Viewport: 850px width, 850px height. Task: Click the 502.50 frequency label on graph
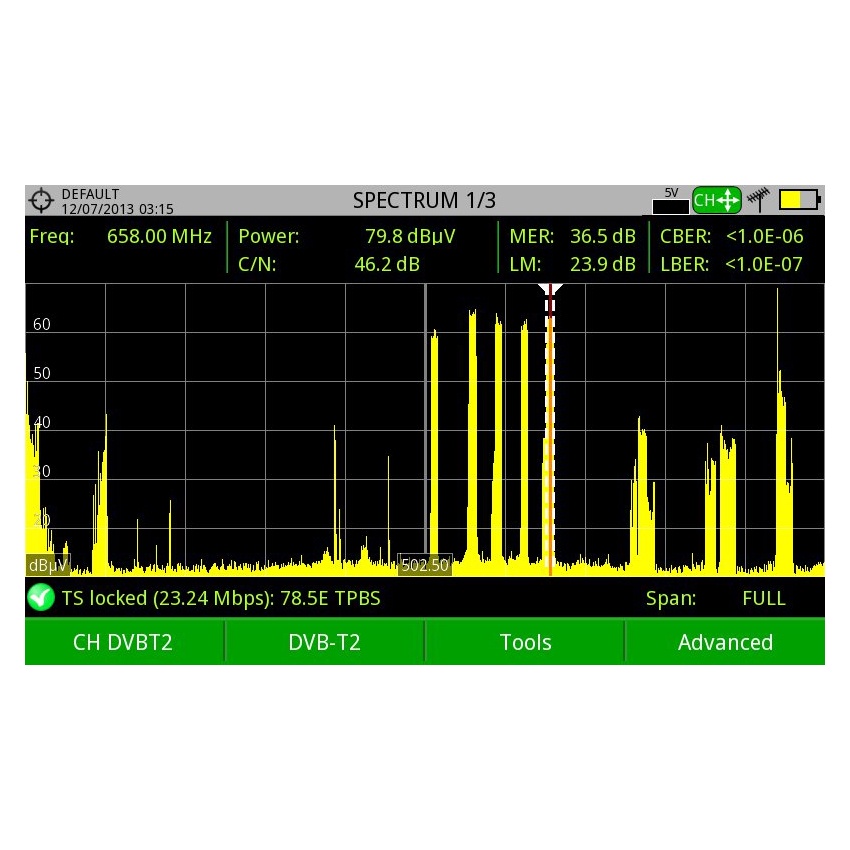coord(425,565)
